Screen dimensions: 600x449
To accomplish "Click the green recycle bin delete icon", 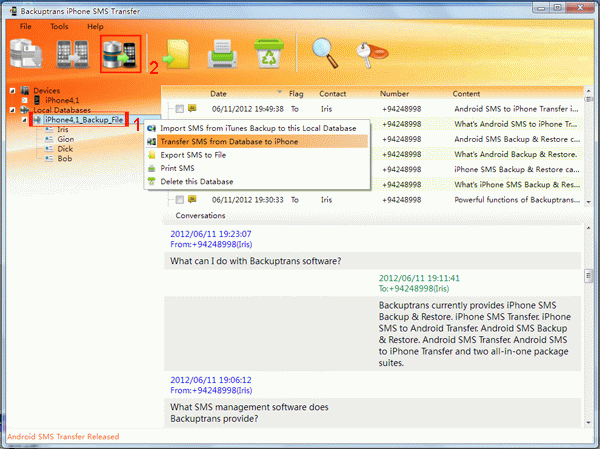I will coord(269,54).
